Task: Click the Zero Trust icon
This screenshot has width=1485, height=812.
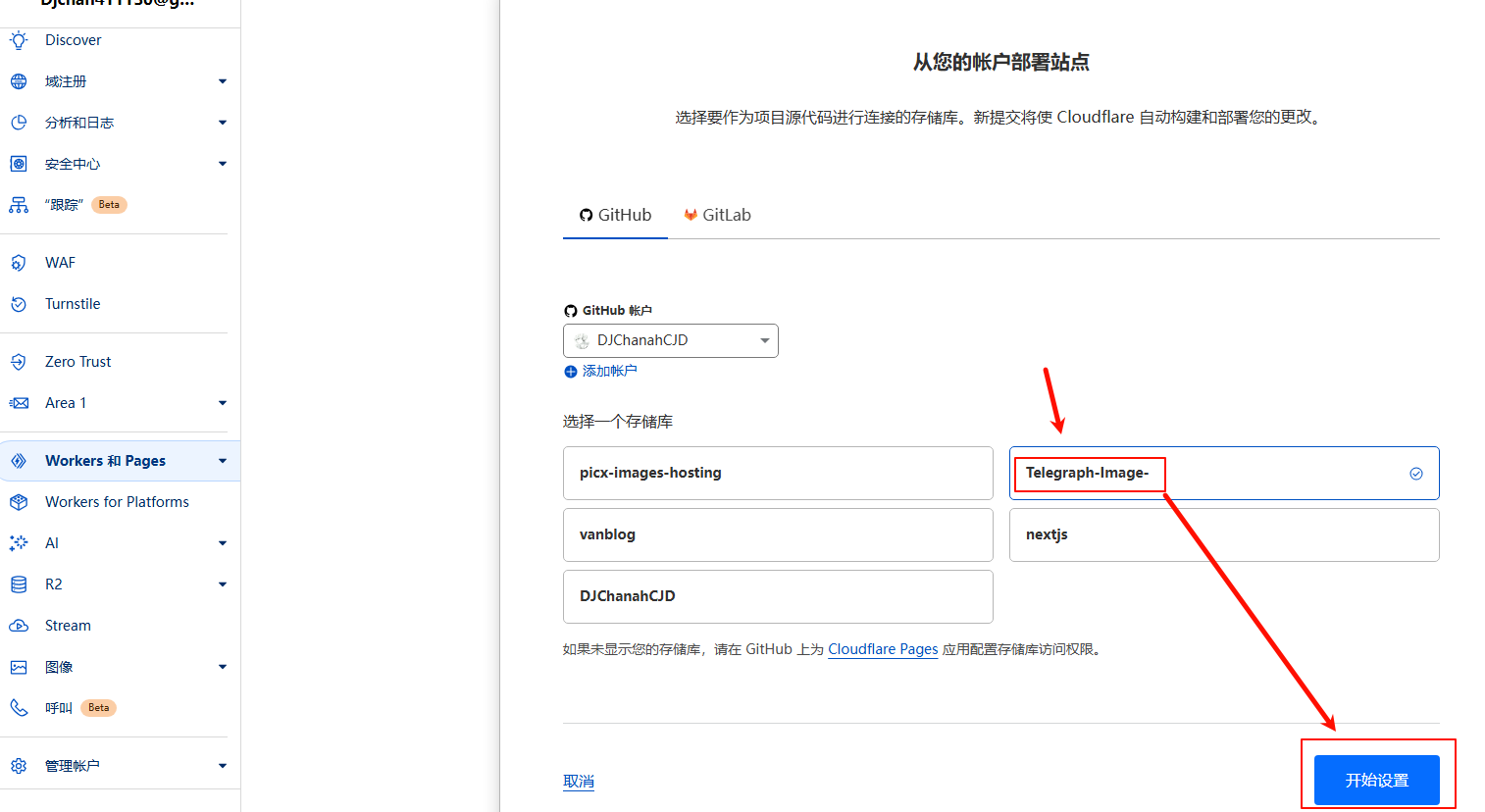Action: (x=19, y=362)
